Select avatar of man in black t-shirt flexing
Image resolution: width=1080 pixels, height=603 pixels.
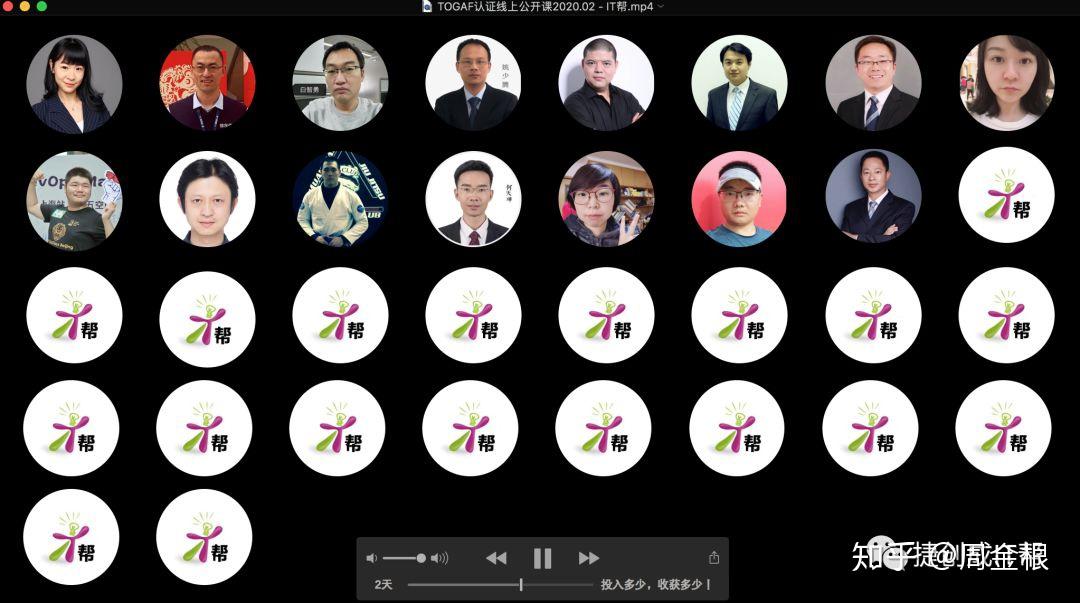point(74,199)
